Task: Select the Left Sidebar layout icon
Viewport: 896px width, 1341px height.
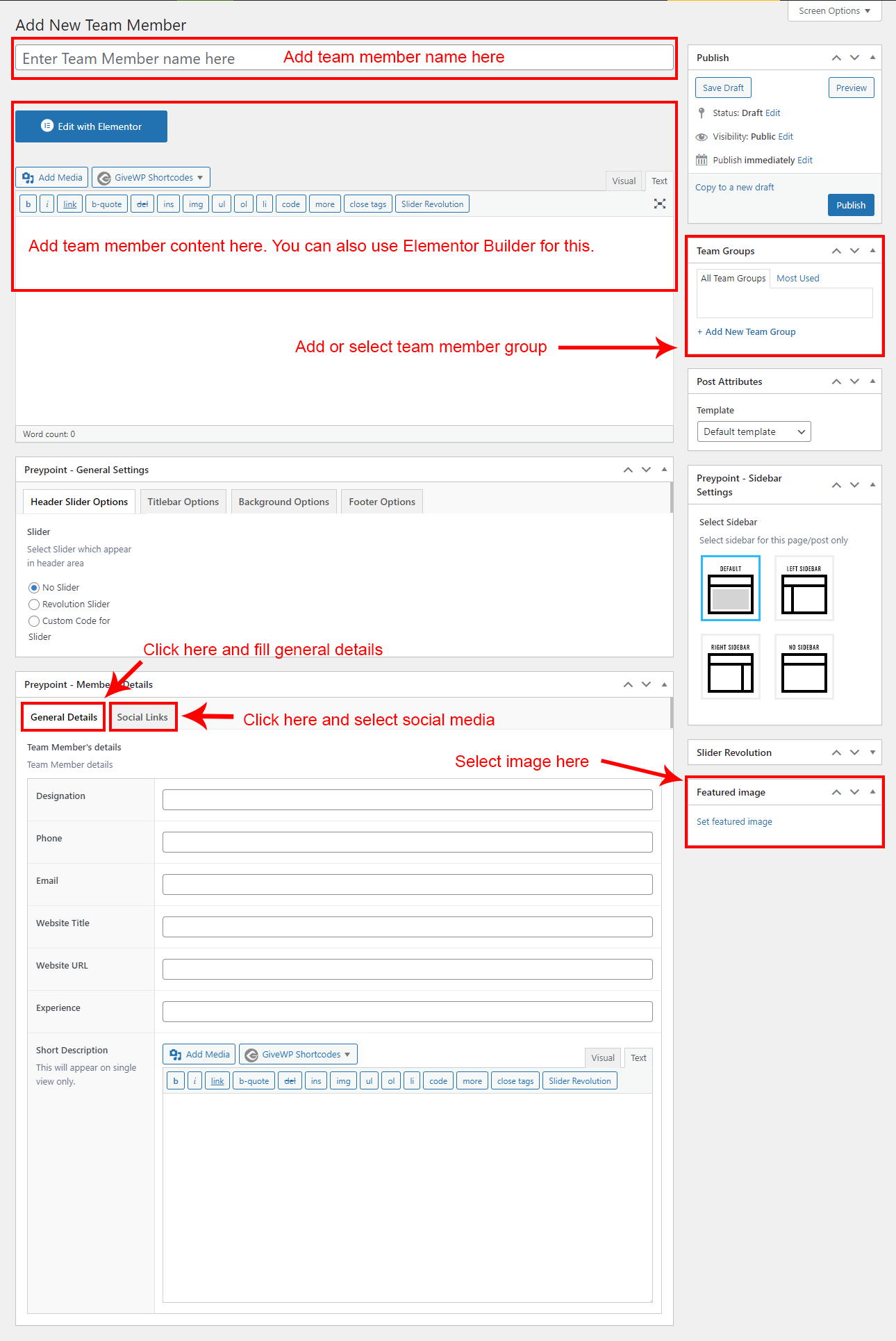Action: coord(804,589)
